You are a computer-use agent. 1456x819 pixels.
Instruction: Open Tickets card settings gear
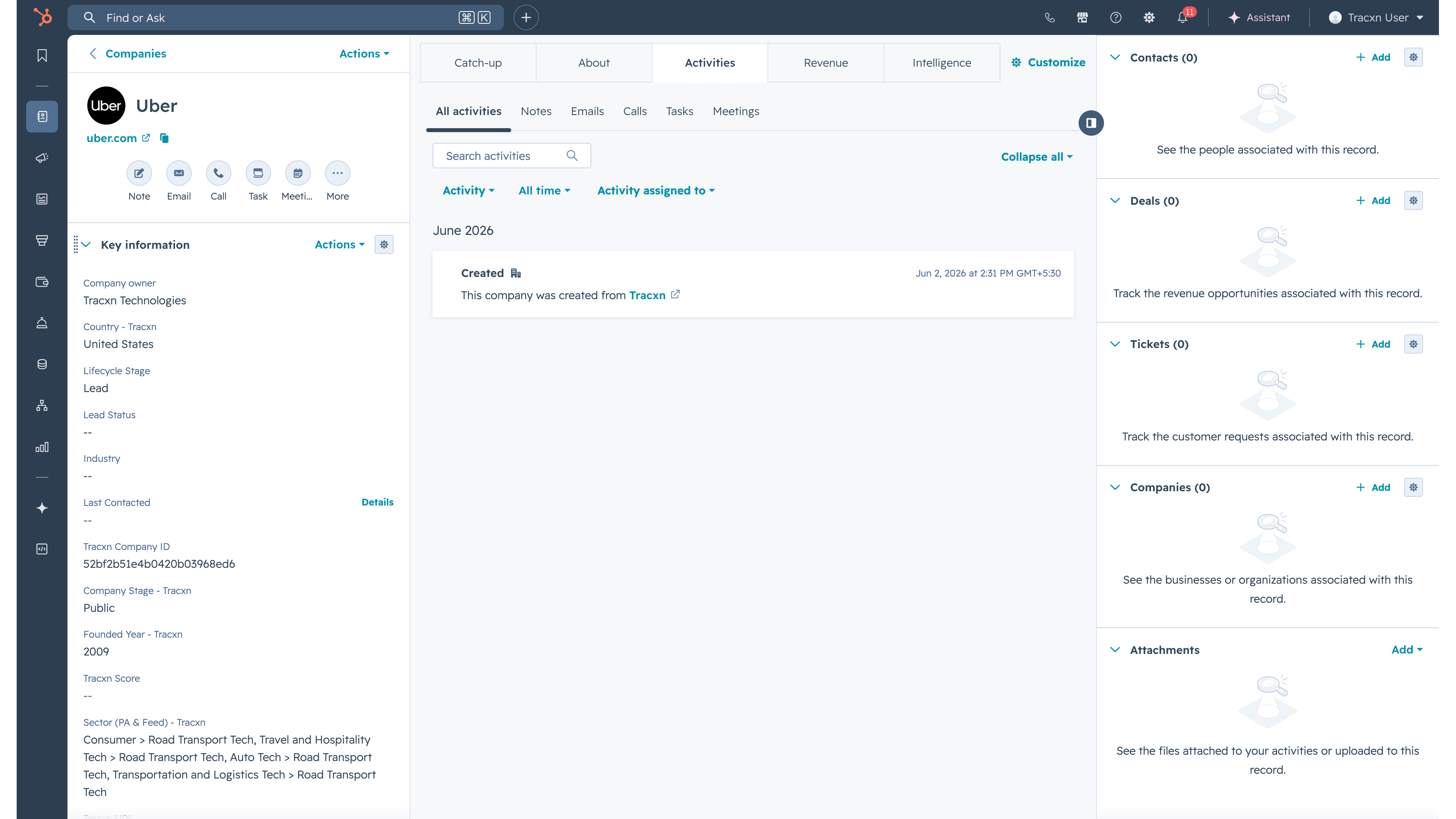coord(1413,344)
